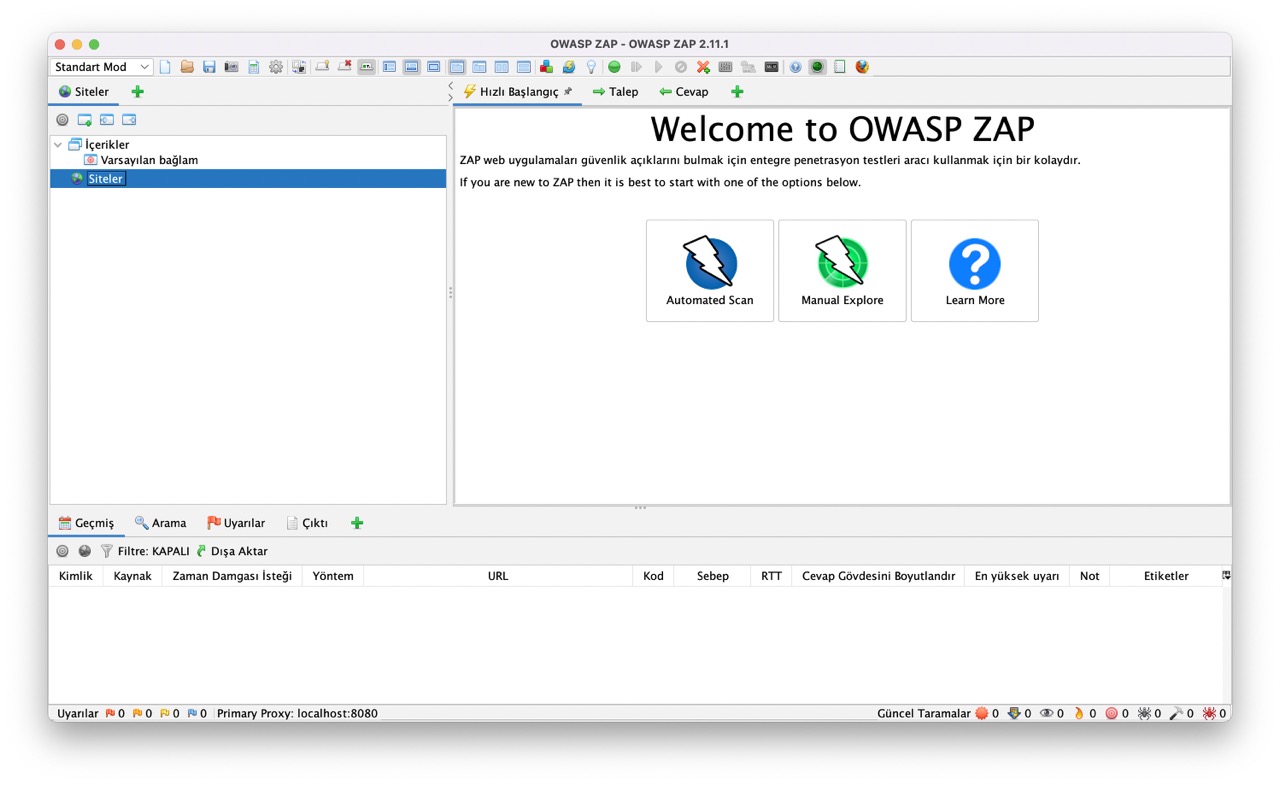This screenshot has width=1280, height=785.
Task: Open a session with the folder icon
Action: [188, 67]
